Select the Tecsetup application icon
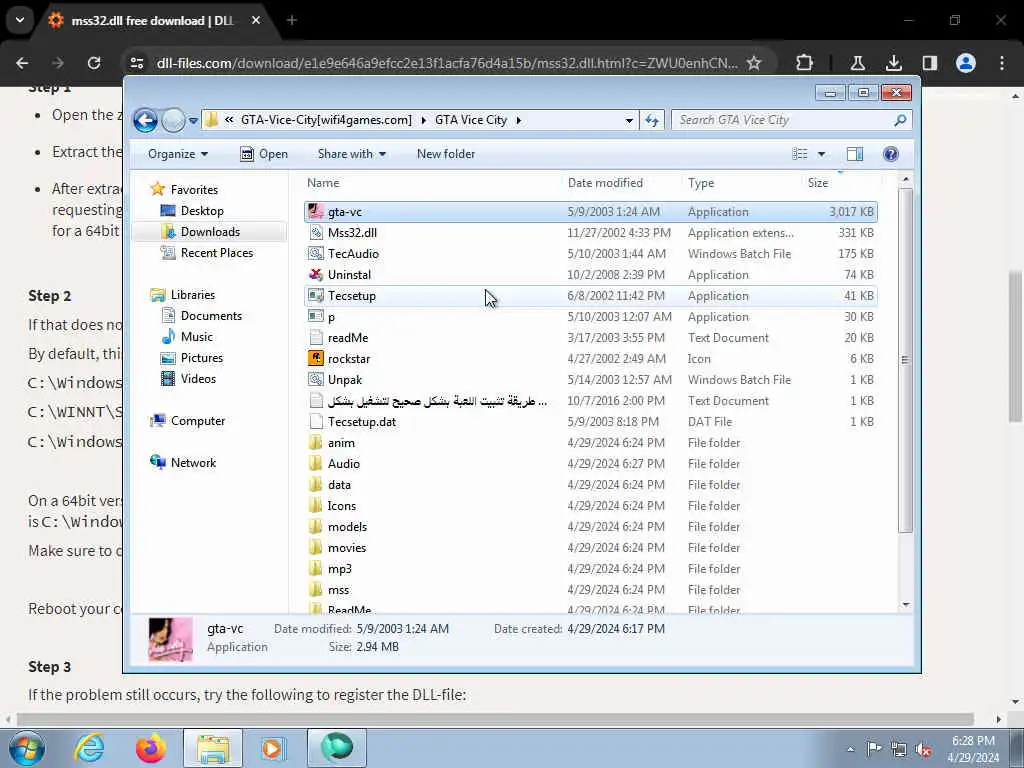 click(x=316, y=296)
